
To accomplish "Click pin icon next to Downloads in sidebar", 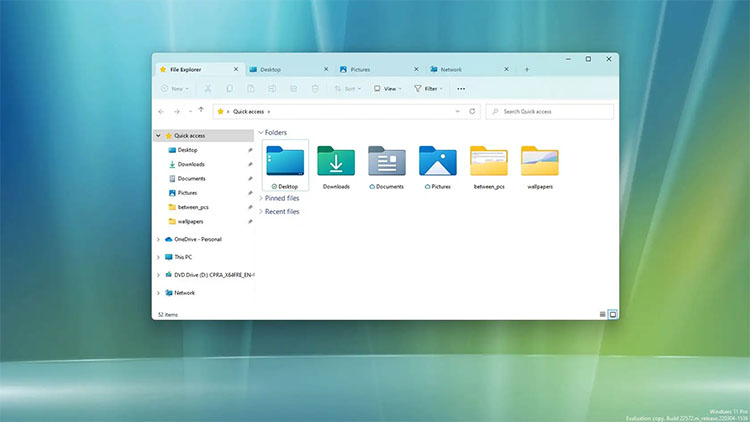I will pyautogui.click(x=250, y=165).
